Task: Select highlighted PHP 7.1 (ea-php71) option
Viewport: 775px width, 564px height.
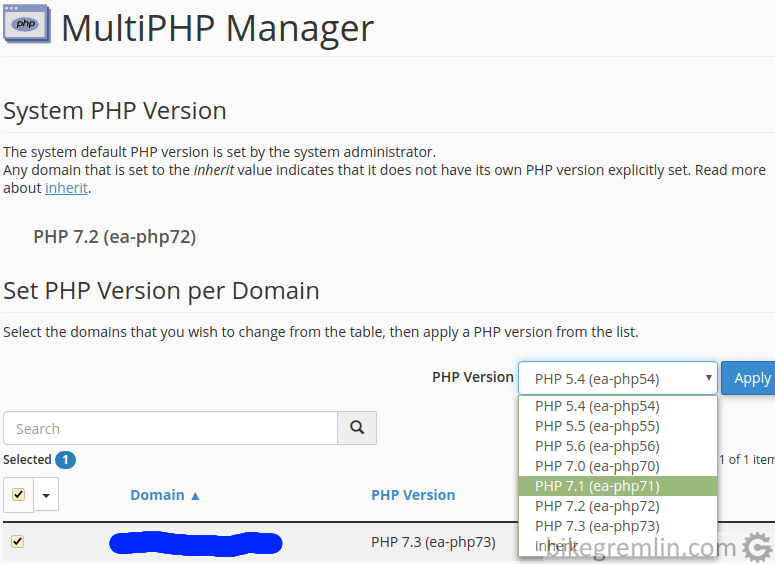Action: tap(617, 486)
